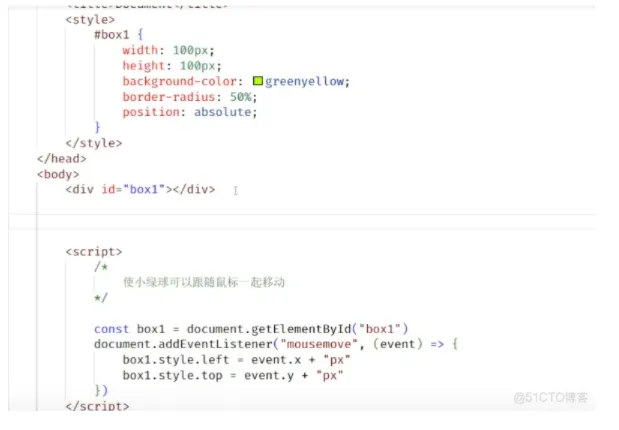The height and width of the screenshot is (430, 619).
Task: Click the closing </style> tag
Action: pyautogui.click(x=94, y=143)
